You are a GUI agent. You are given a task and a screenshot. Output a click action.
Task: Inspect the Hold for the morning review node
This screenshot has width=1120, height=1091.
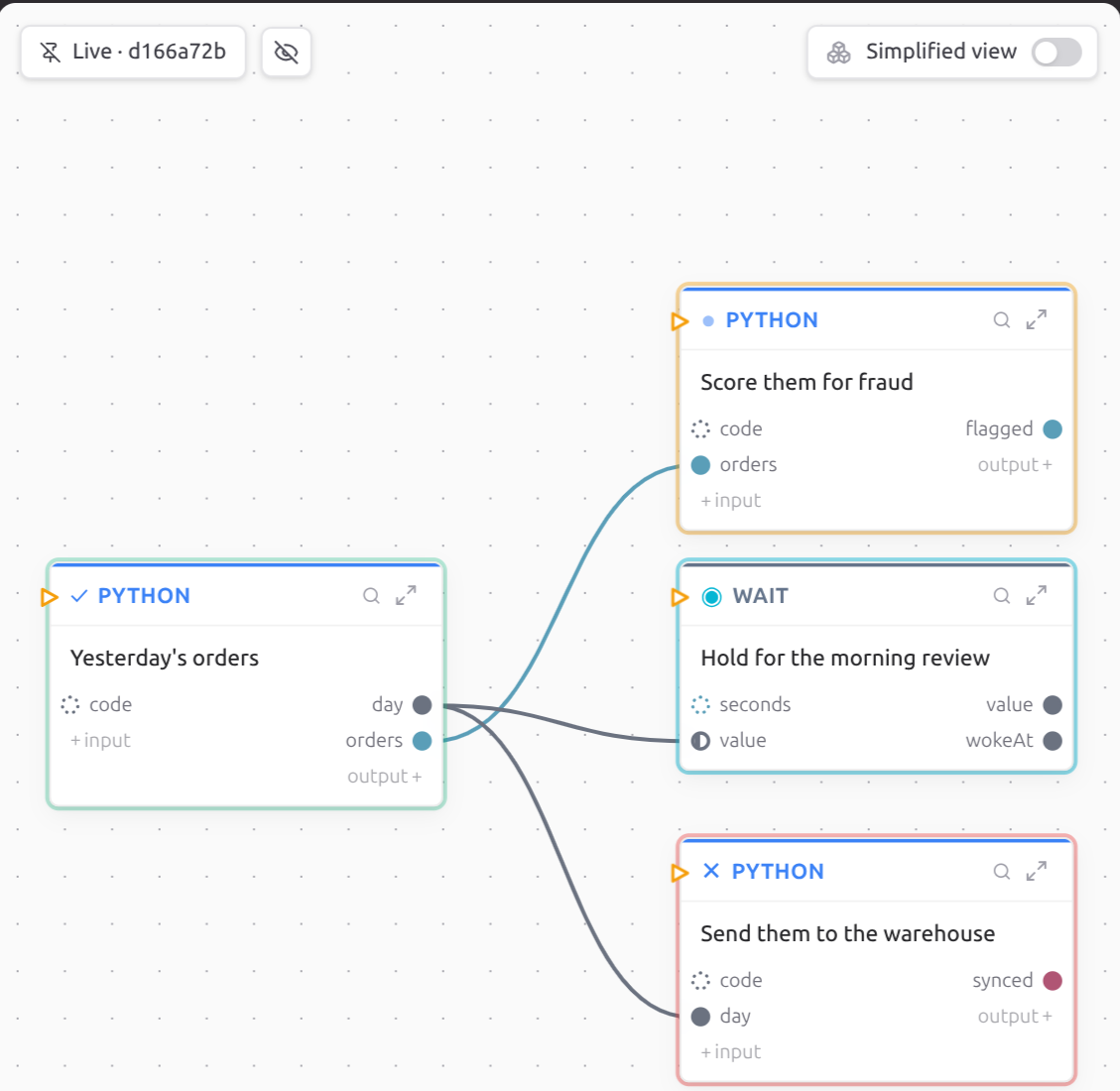[1001, 595]
